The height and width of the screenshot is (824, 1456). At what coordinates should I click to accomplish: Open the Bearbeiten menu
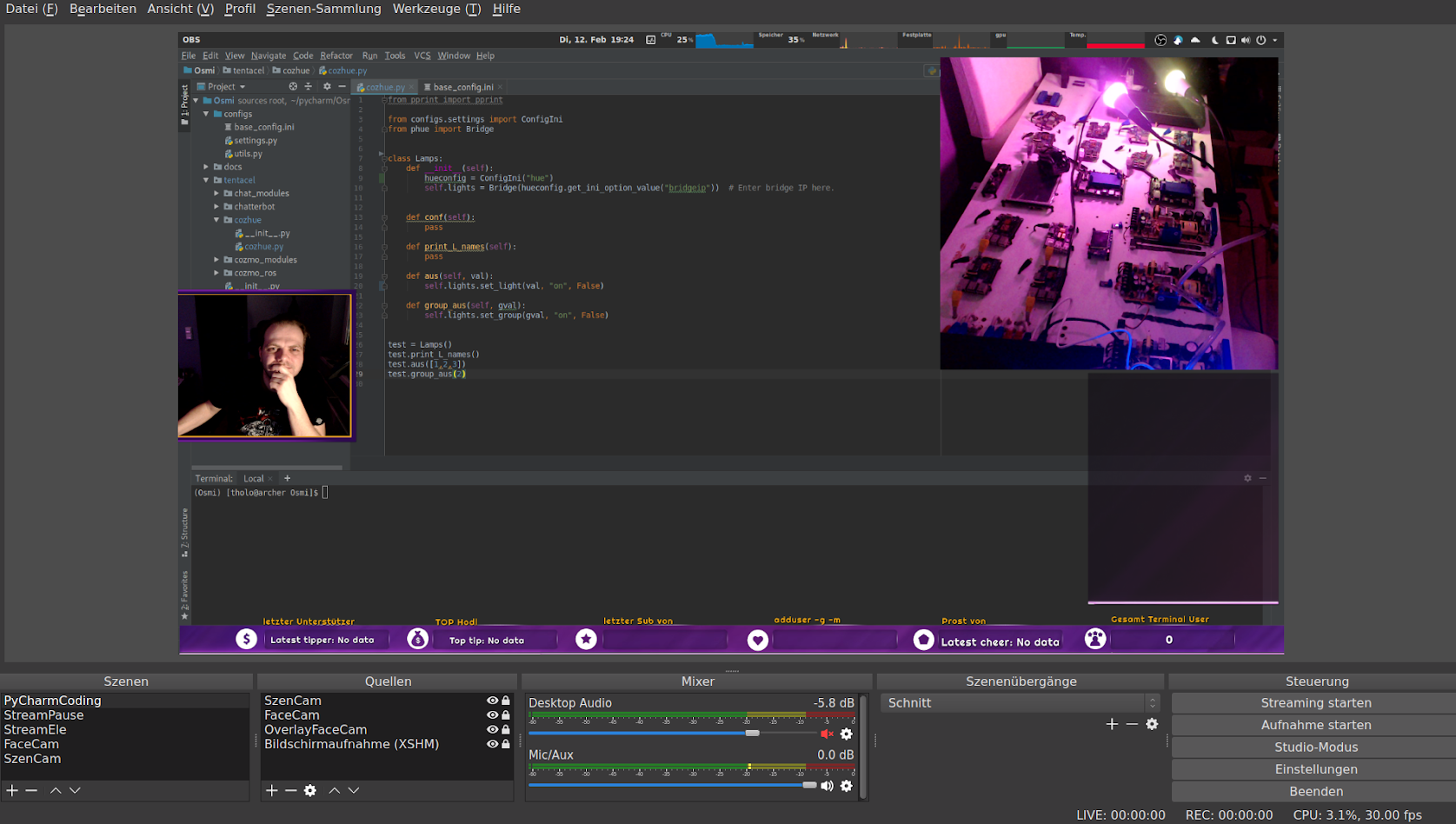point(103,9)
